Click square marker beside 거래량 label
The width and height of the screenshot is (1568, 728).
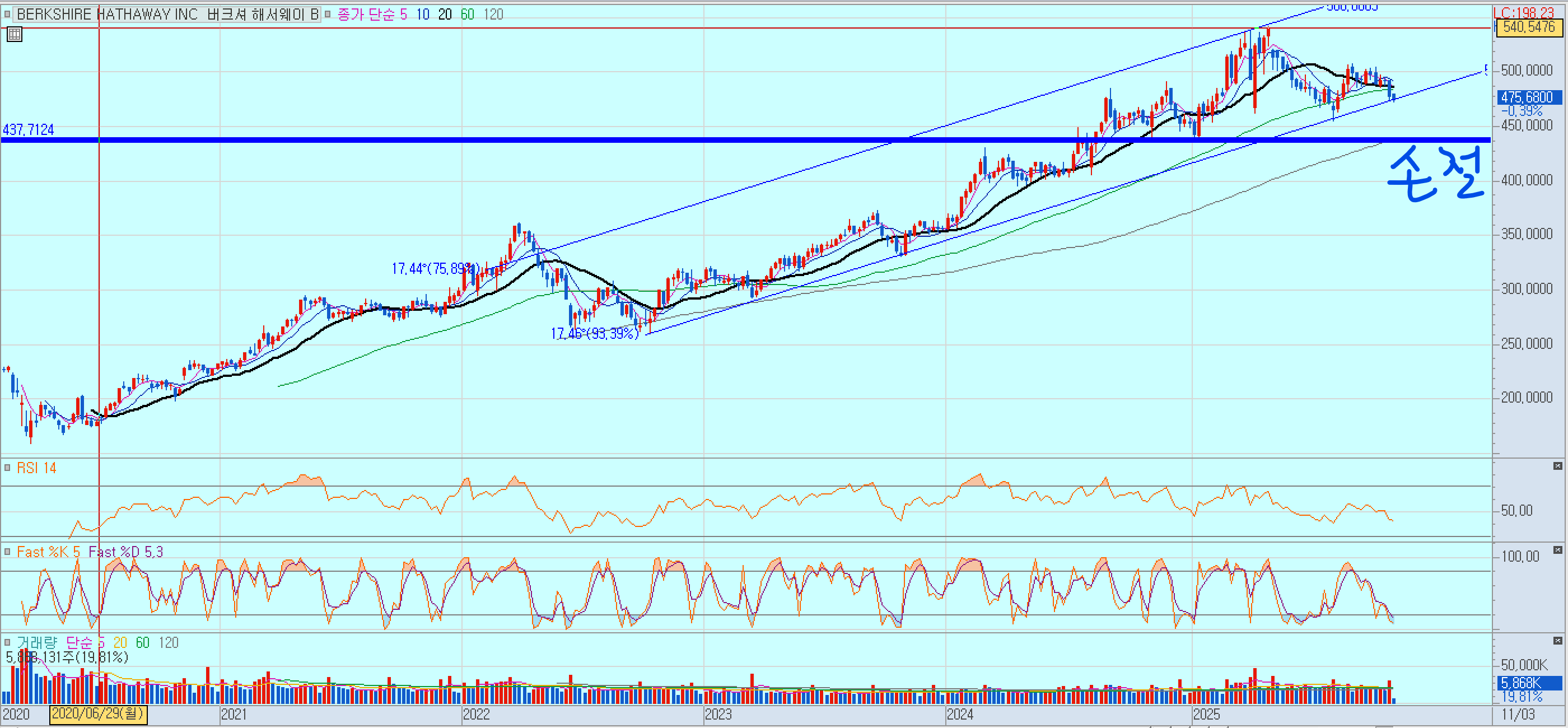click(x=7, y=642)
